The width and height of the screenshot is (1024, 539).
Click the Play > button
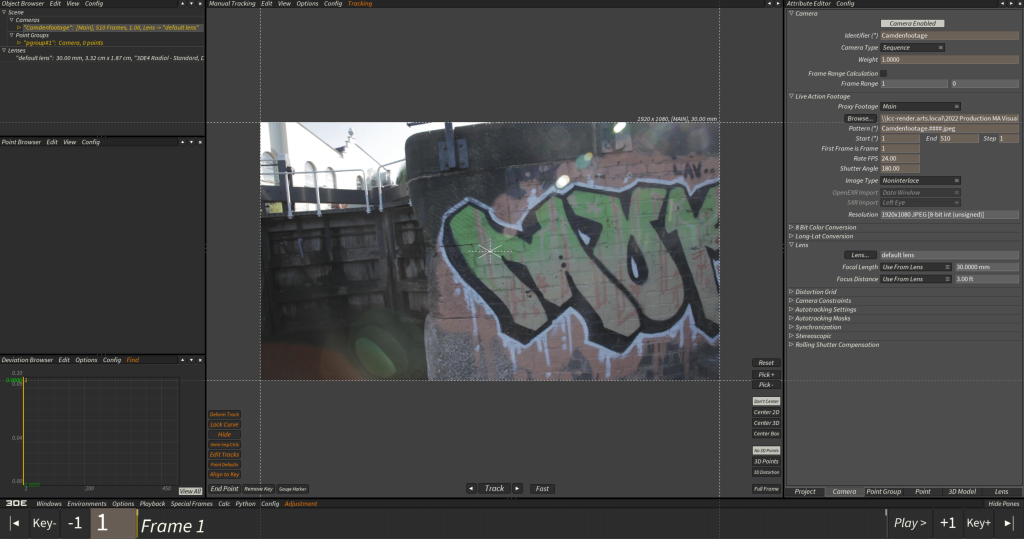[910, 523]
